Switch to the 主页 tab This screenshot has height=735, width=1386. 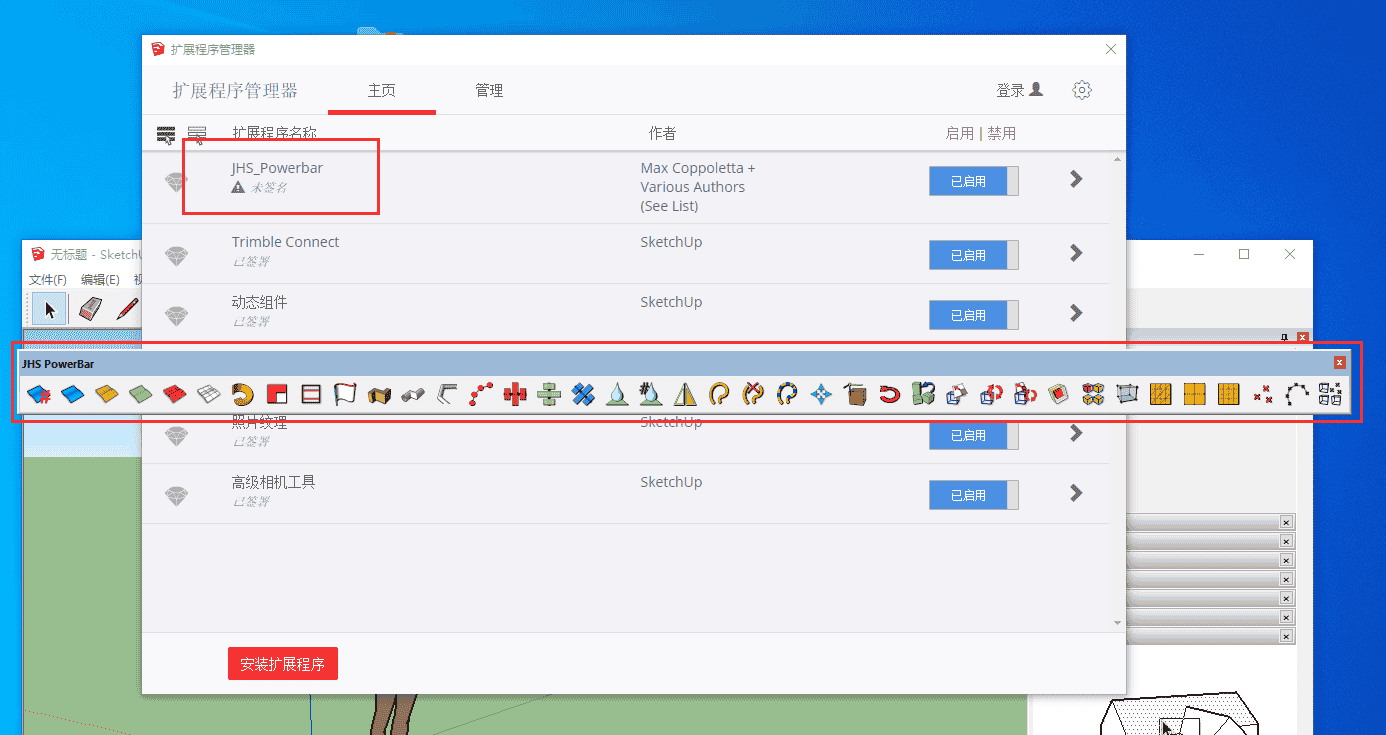tap(382, 90)
